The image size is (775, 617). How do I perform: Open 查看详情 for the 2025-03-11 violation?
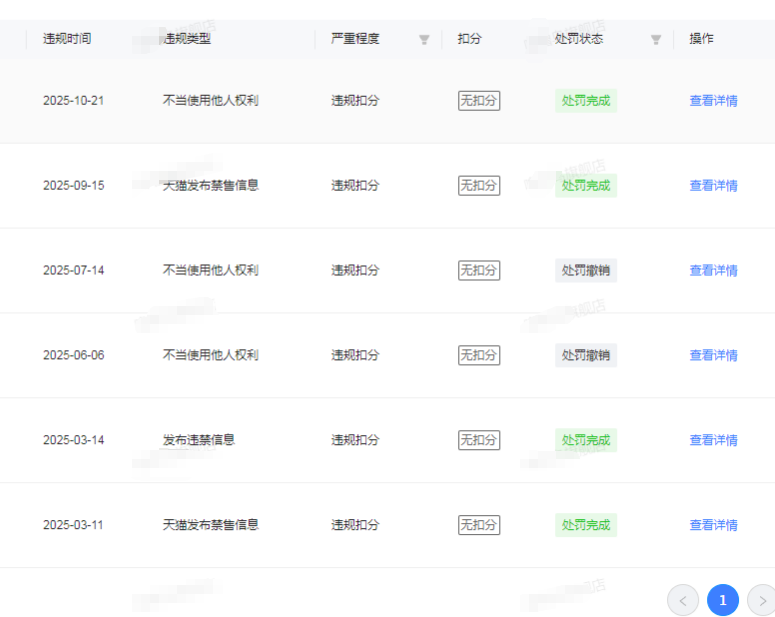713,526
